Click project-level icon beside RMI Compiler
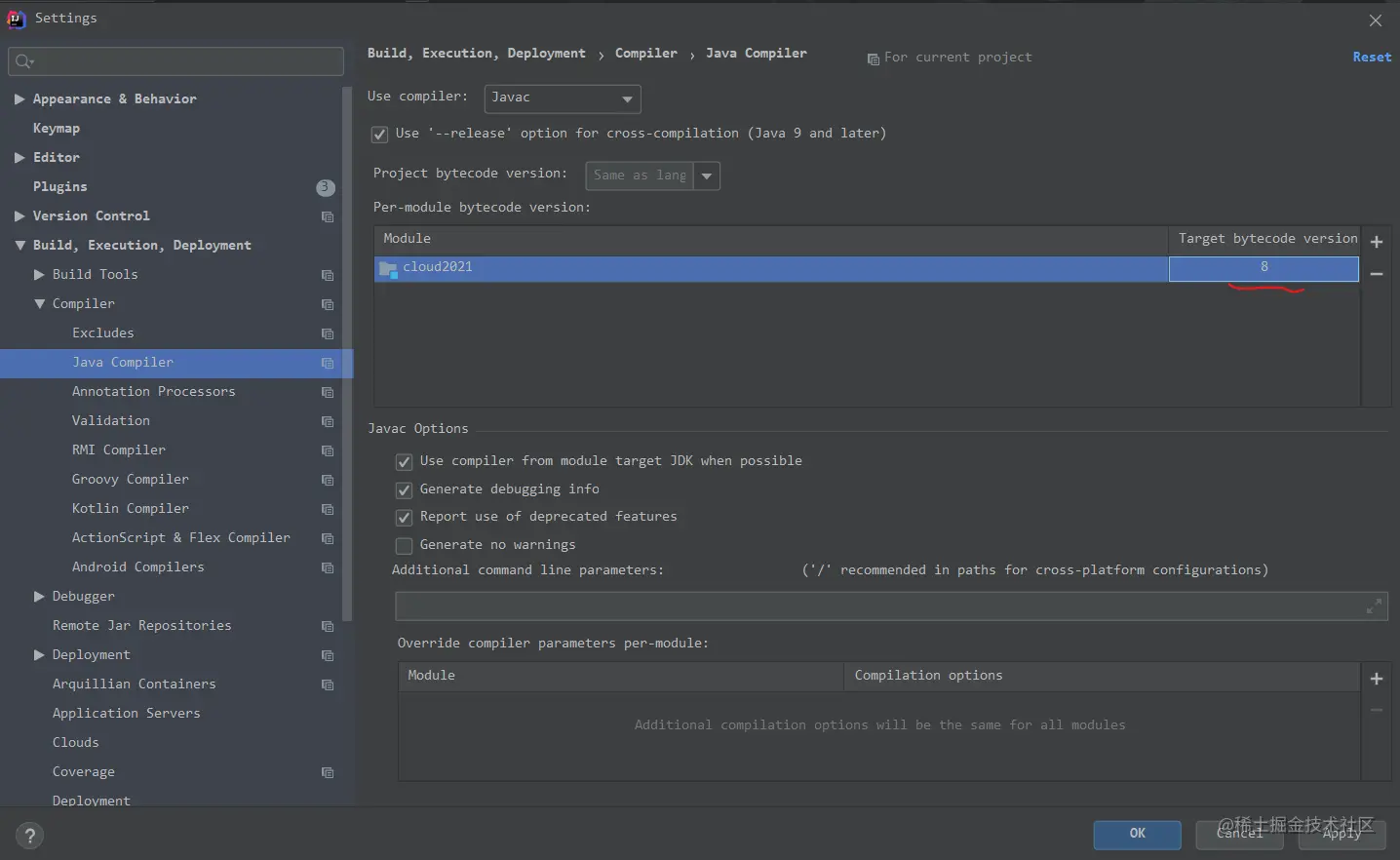Viewport: 1400px width, 860px height. tap(328, 450)
